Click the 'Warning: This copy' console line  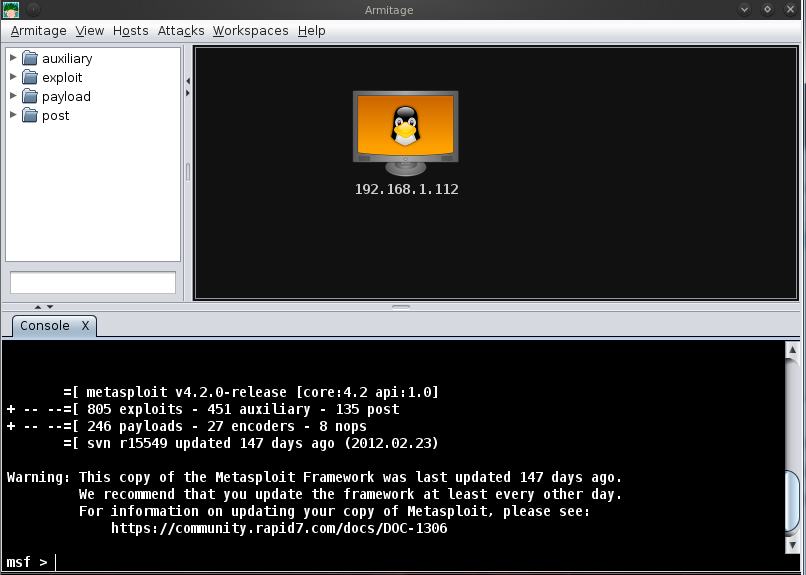[315, 477]
